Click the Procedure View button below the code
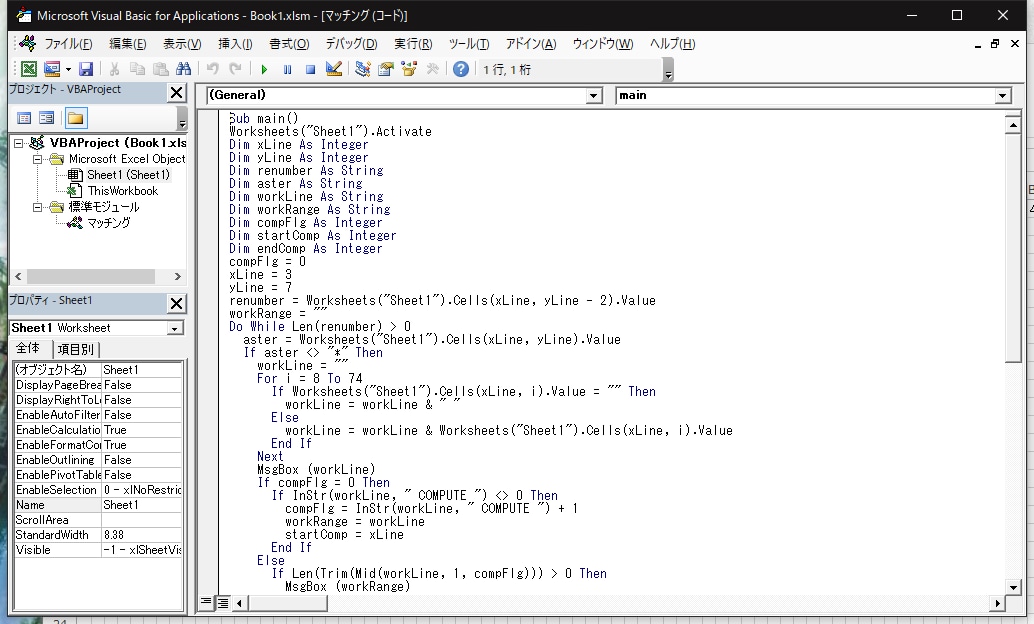Image resolution: width=1034 pixels, height=624 pixels. point(206,602)
